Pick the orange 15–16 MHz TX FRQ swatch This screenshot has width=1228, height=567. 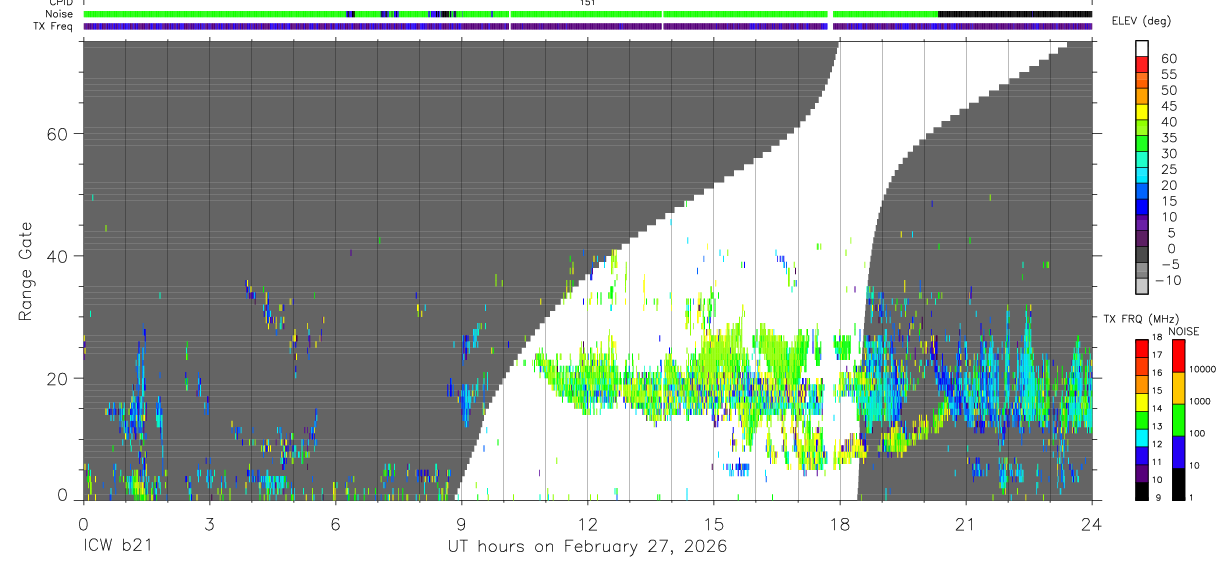point(1142,384)
